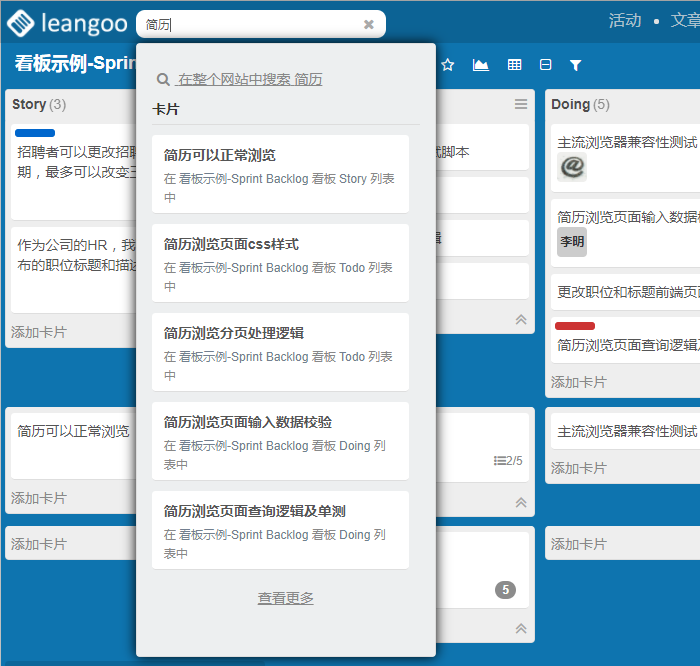The image size is (700, 666).
Task: Click the blue label on the Story card
Action: pyautogui.click(x=35, y=133)
